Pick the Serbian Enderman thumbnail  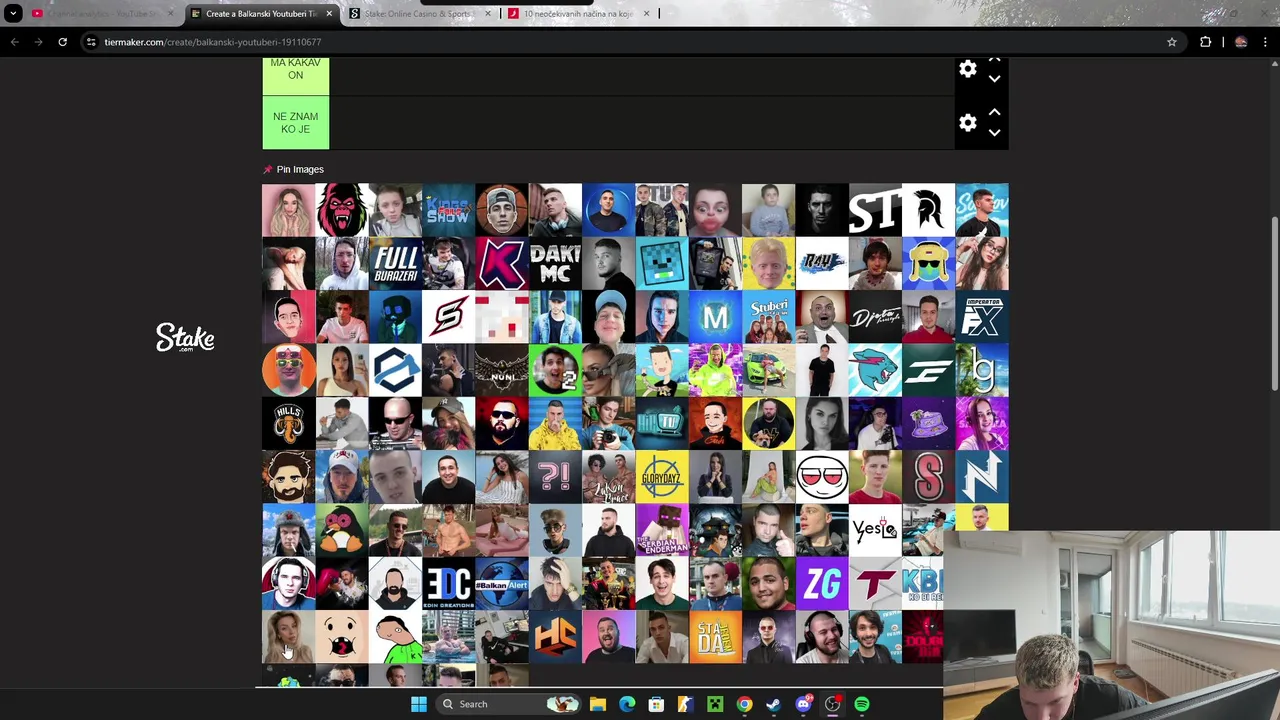click(x=662, y=531)
